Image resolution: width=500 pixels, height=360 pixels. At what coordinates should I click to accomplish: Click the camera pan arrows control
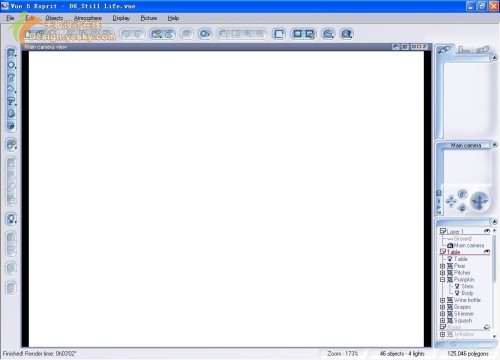451,201
